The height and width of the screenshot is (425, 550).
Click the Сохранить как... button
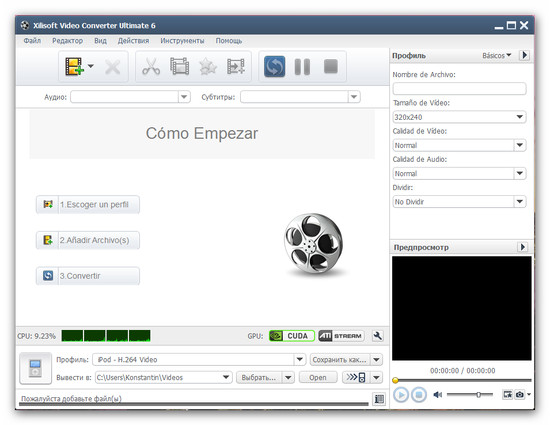coord(340,359)
